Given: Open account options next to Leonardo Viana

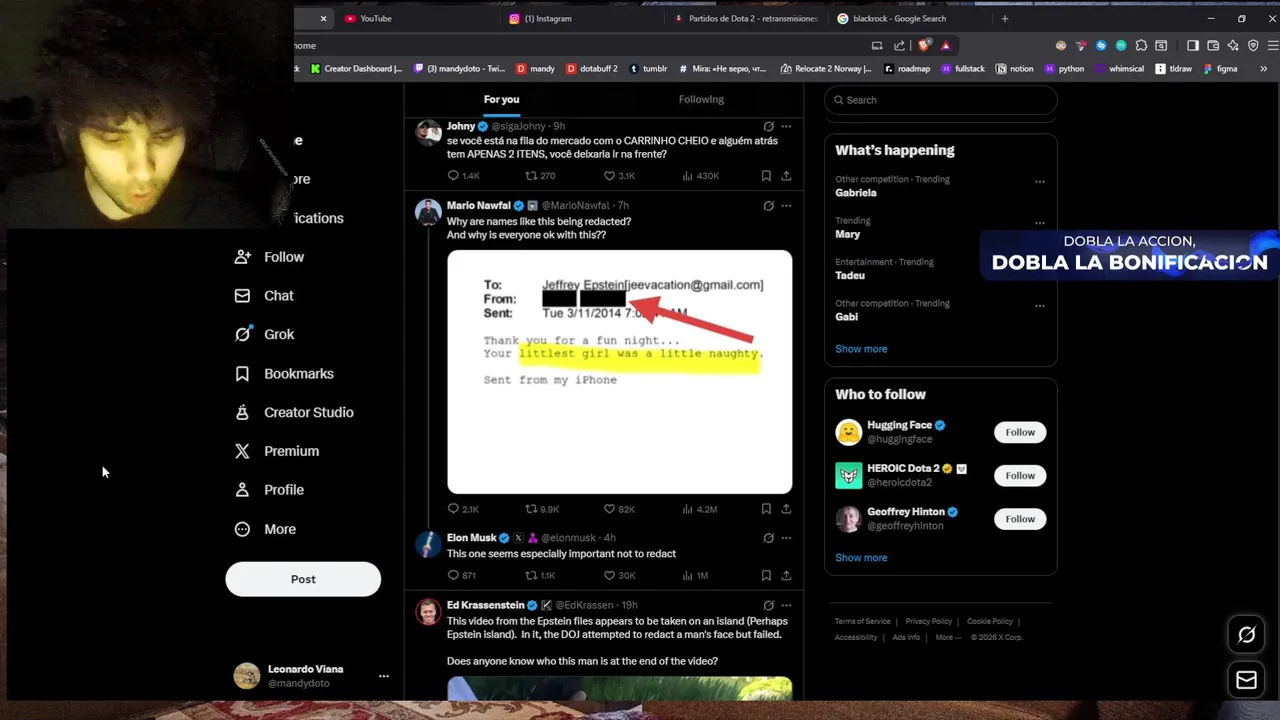Looking at the screenshot, I should click(383, 676).
